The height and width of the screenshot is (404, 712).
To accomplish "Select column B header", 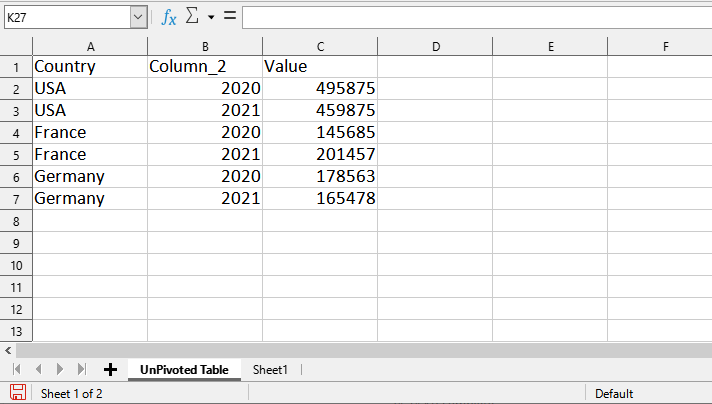I will point(205,47).
